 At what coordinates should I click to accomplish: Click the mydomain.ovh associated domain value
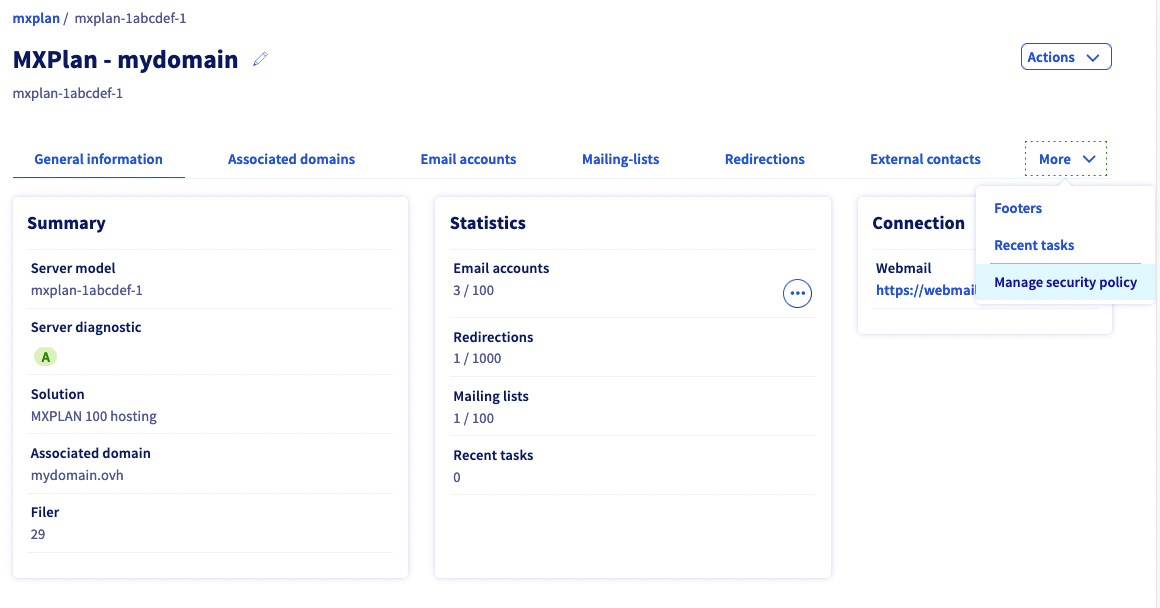pyautogui.click(x=77, y=475)
